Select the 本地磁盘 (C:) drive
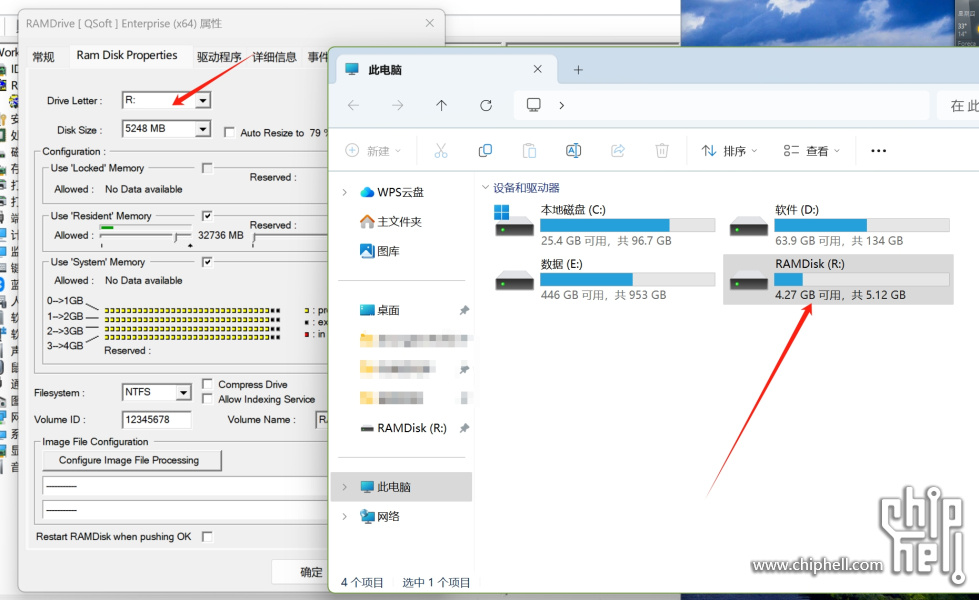Viewport: 979px width, 600px height. pyautogui.click(x=604, y=225)
